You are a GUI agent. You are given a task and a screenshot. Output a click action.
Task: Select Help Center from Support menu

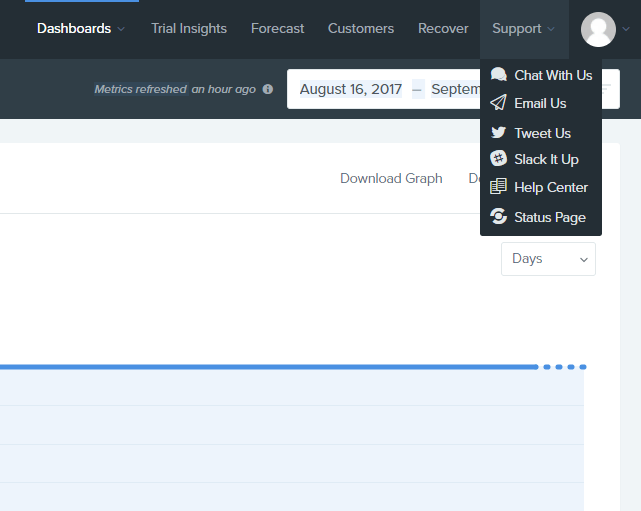550,187
